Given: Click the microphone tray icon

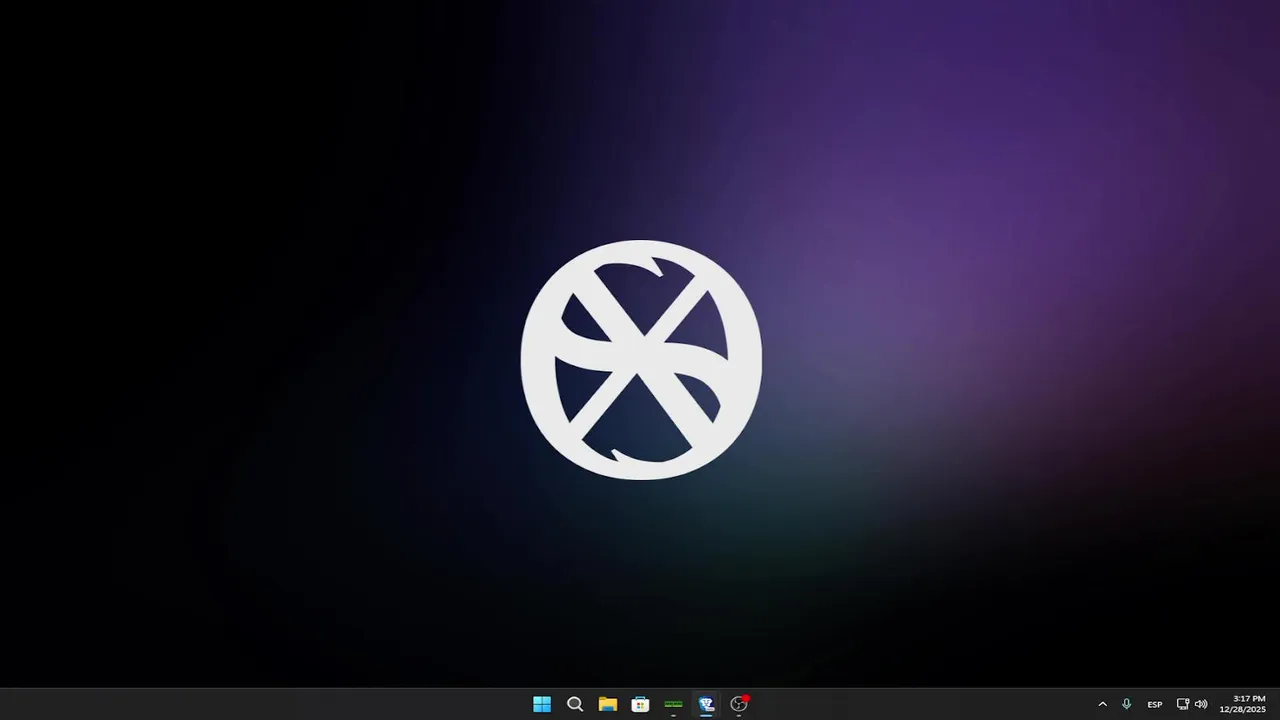Looking at the screenshot, I should [x=1127, y=704].
